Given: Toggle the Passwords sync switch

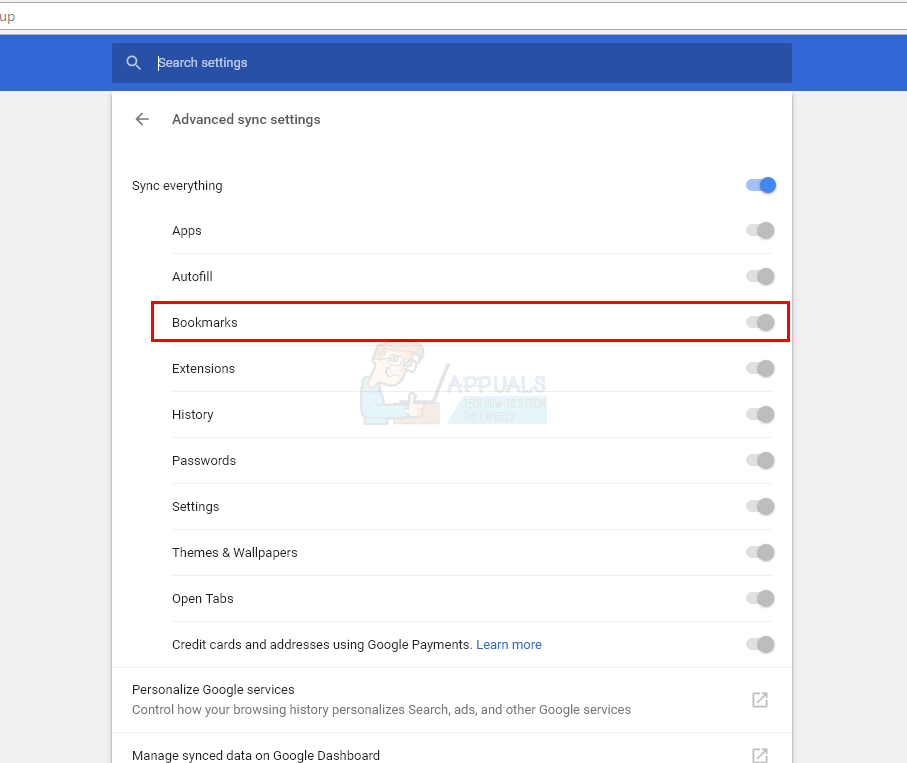Looking at the screenshot, I should point(760,460).
